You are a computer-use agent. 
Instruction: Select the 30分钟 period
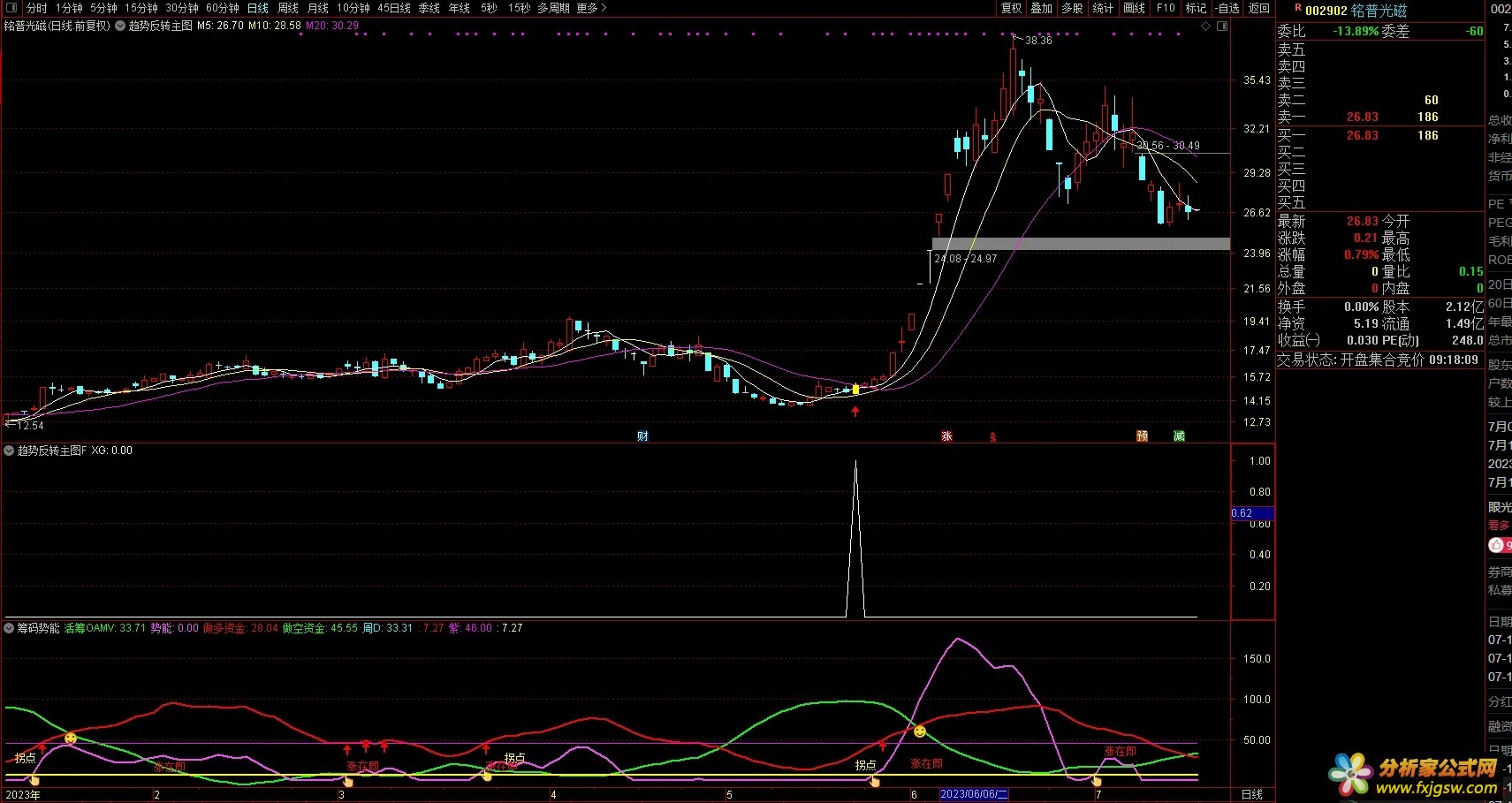click(x=182, y=8)
